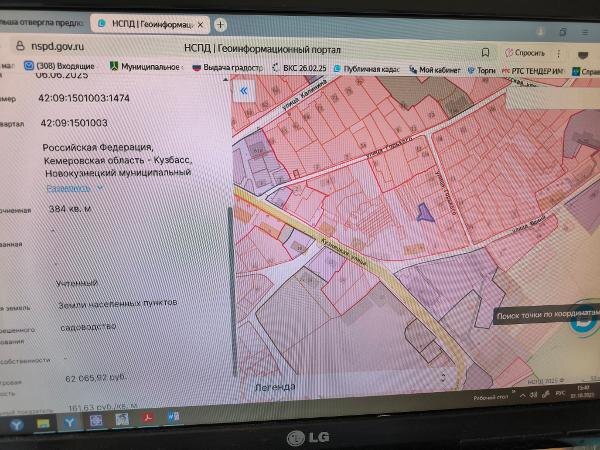Image resolution: width=600 pixels, height=450 pixels.
Task: Open the taskbar clock and date
Action: pyautogui.click(x=582, y=392)
